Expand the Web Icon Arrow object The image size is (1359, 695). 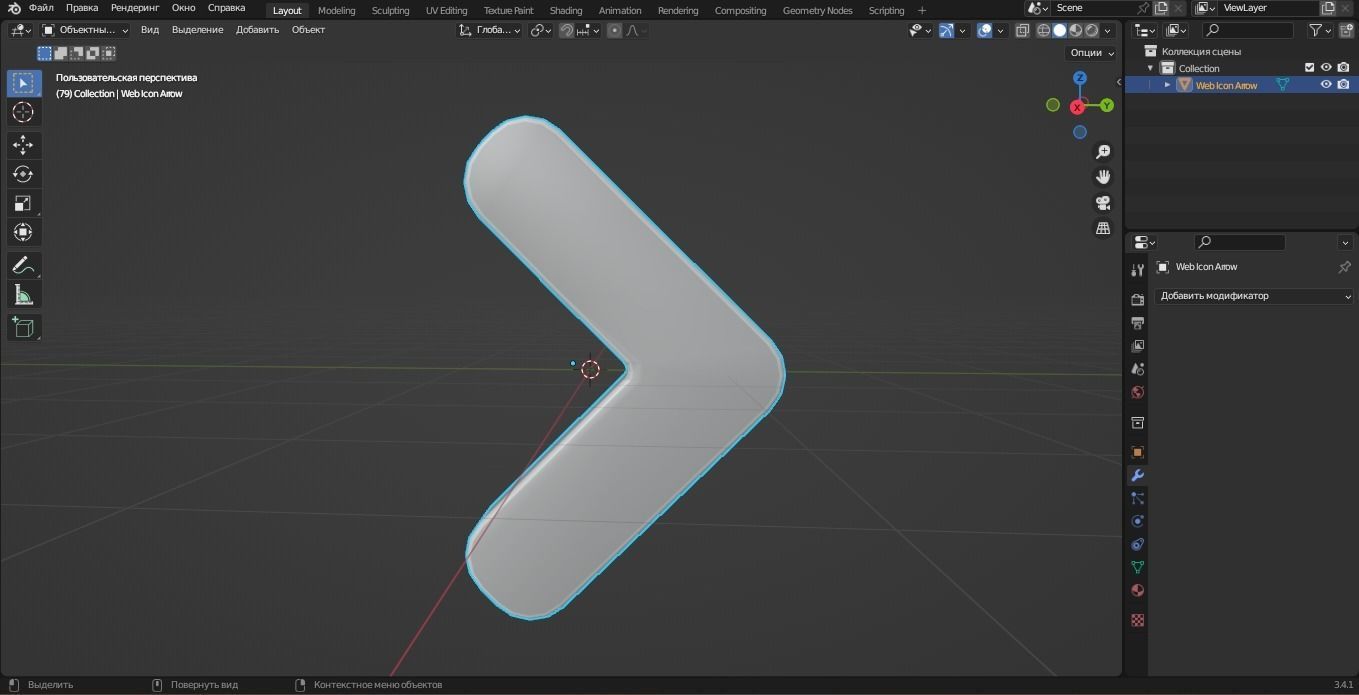[1167, 85]
